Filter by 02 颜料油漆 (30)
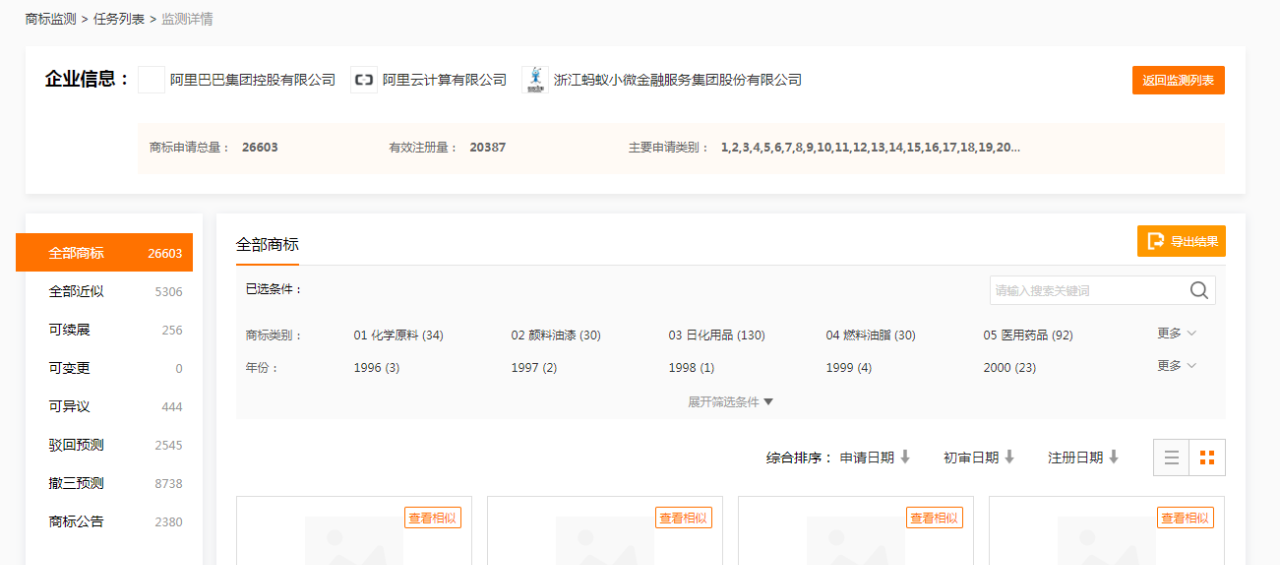 pyautogui.click(x=556, y=335)
